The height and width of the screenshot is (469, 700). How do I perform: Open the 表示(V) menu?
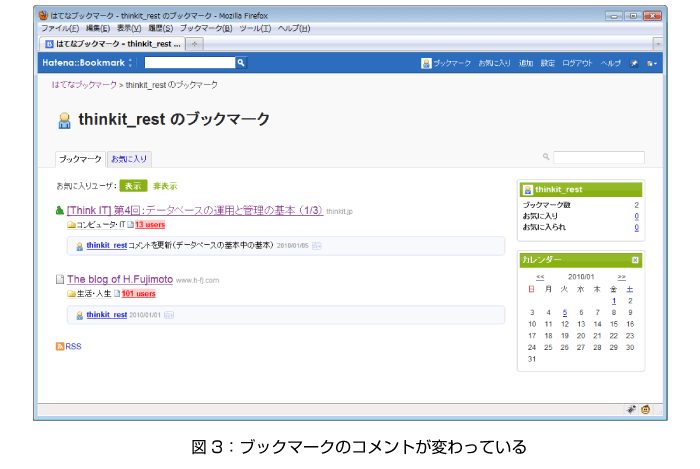coord(129,29)
